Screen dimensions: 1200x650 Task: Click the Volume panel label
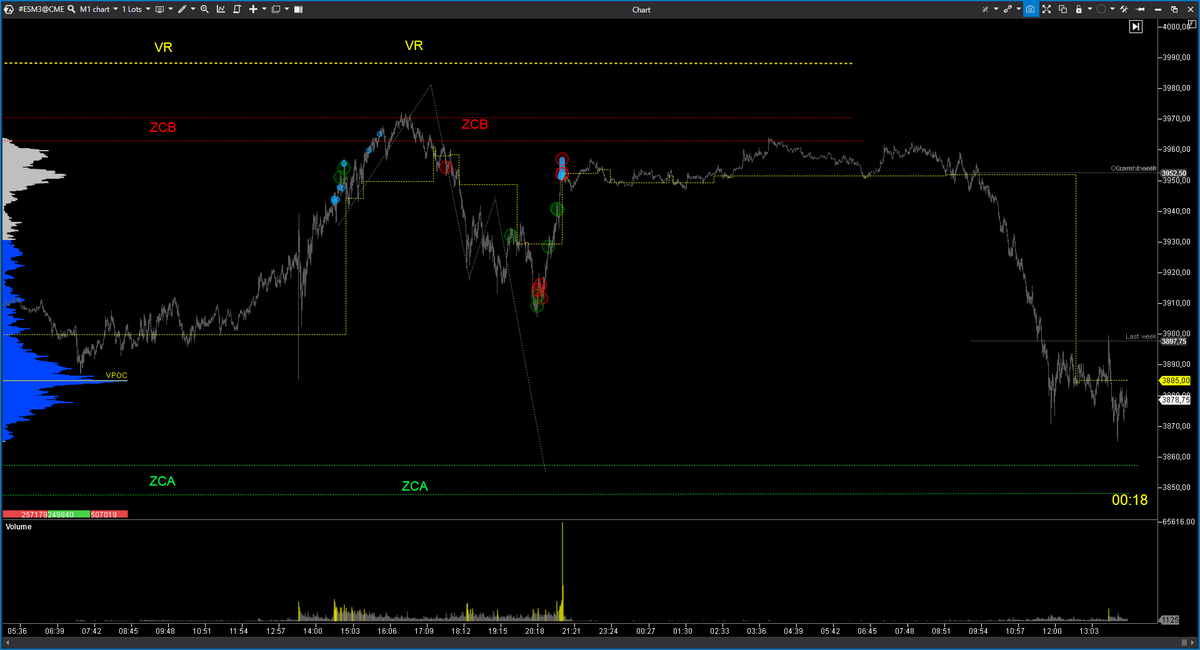click(18, 526)
